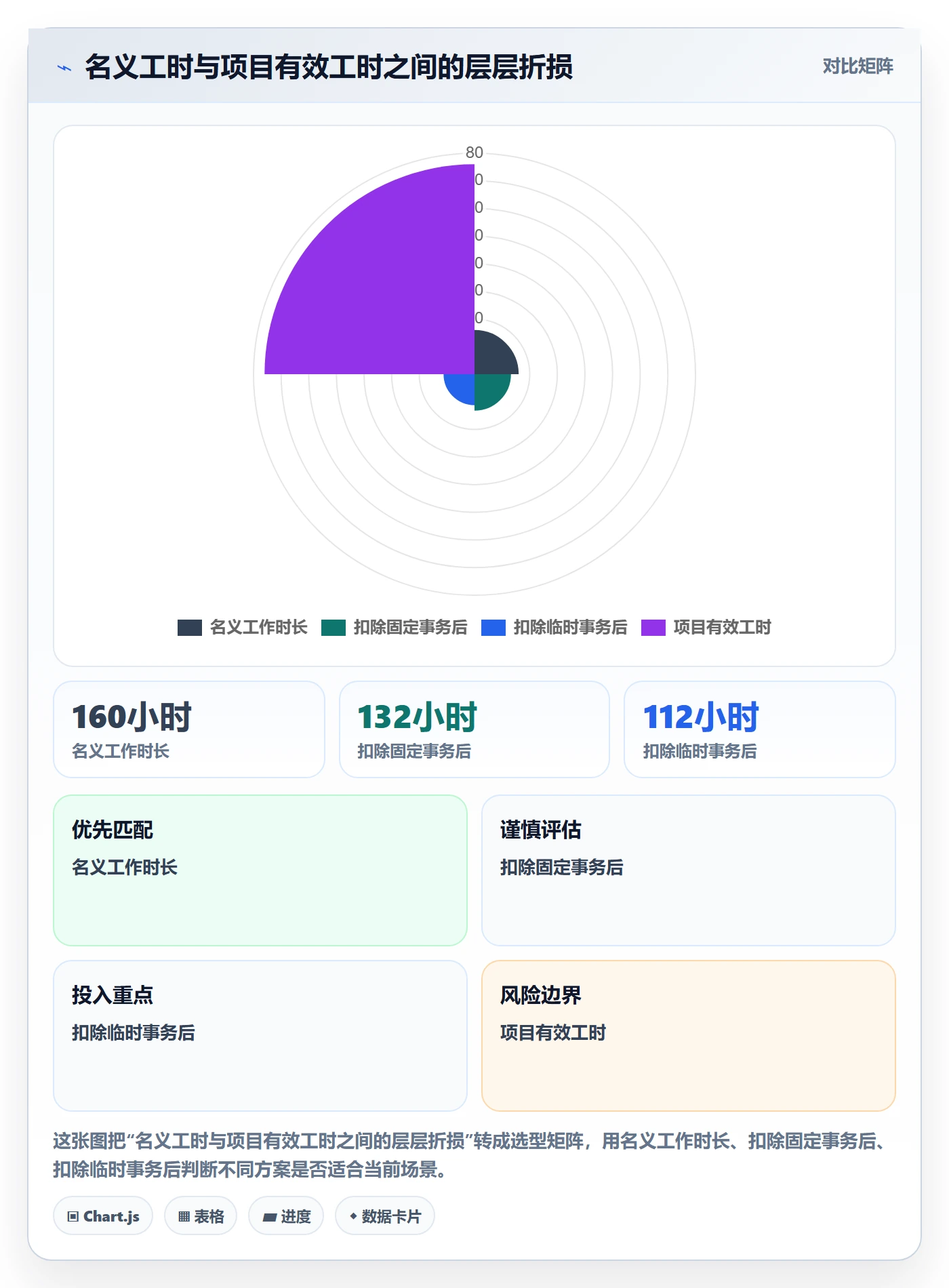Viewport: 949px width, 1288px height.
Task: Click the 表格 tag chip
Action: pyautogui.click(x=201, y=1216)
